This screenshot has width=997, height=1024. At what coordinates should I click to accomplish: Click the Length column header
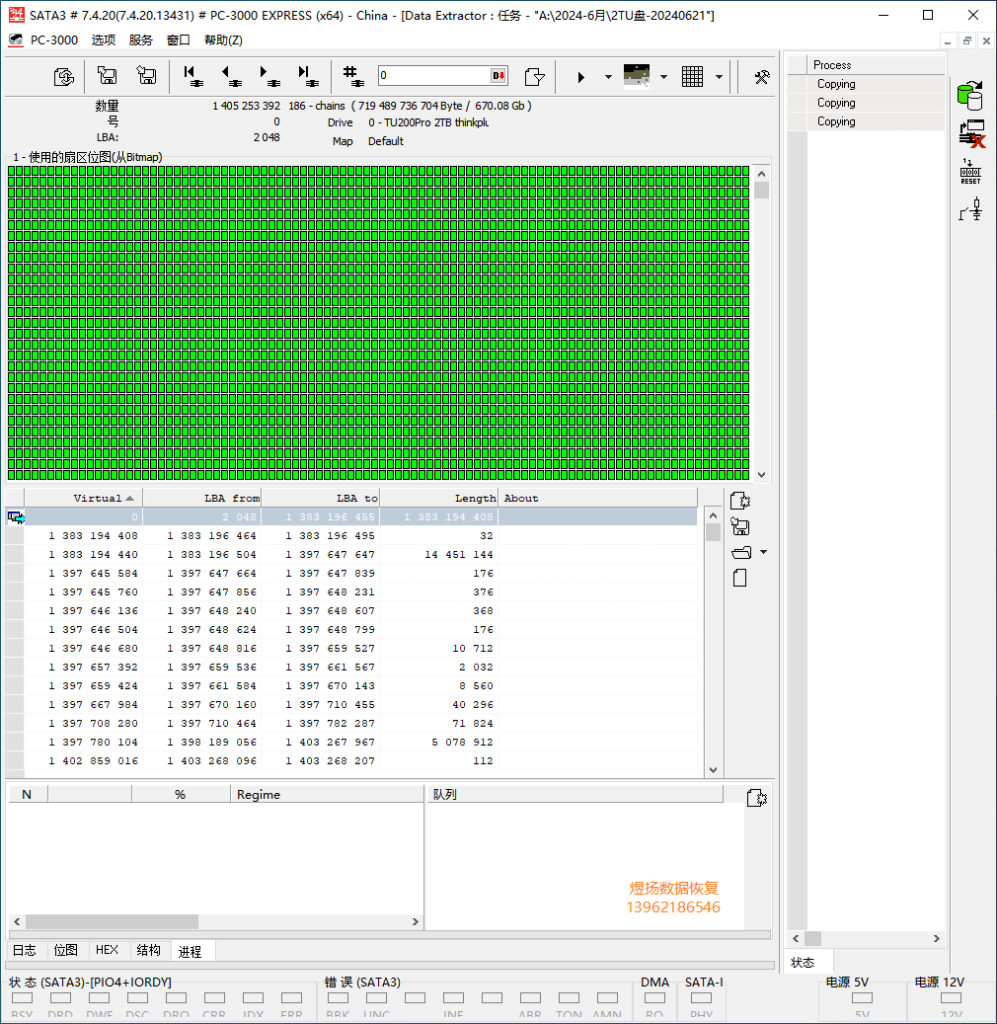pos(439,498)
